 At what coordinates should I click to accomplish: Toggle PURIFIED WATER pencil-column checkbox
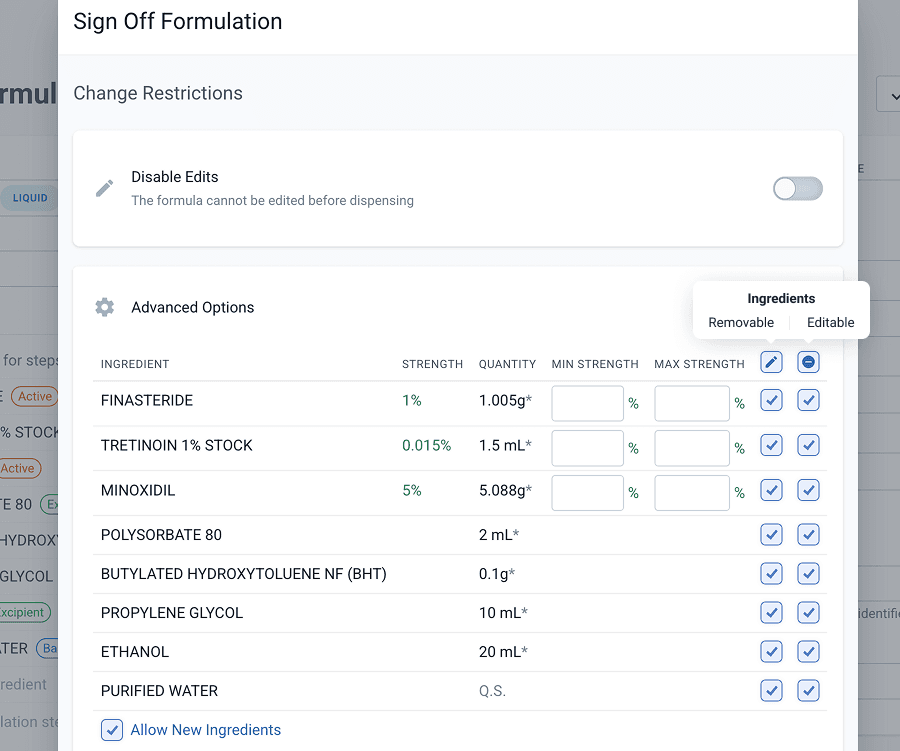pos(771,691)
